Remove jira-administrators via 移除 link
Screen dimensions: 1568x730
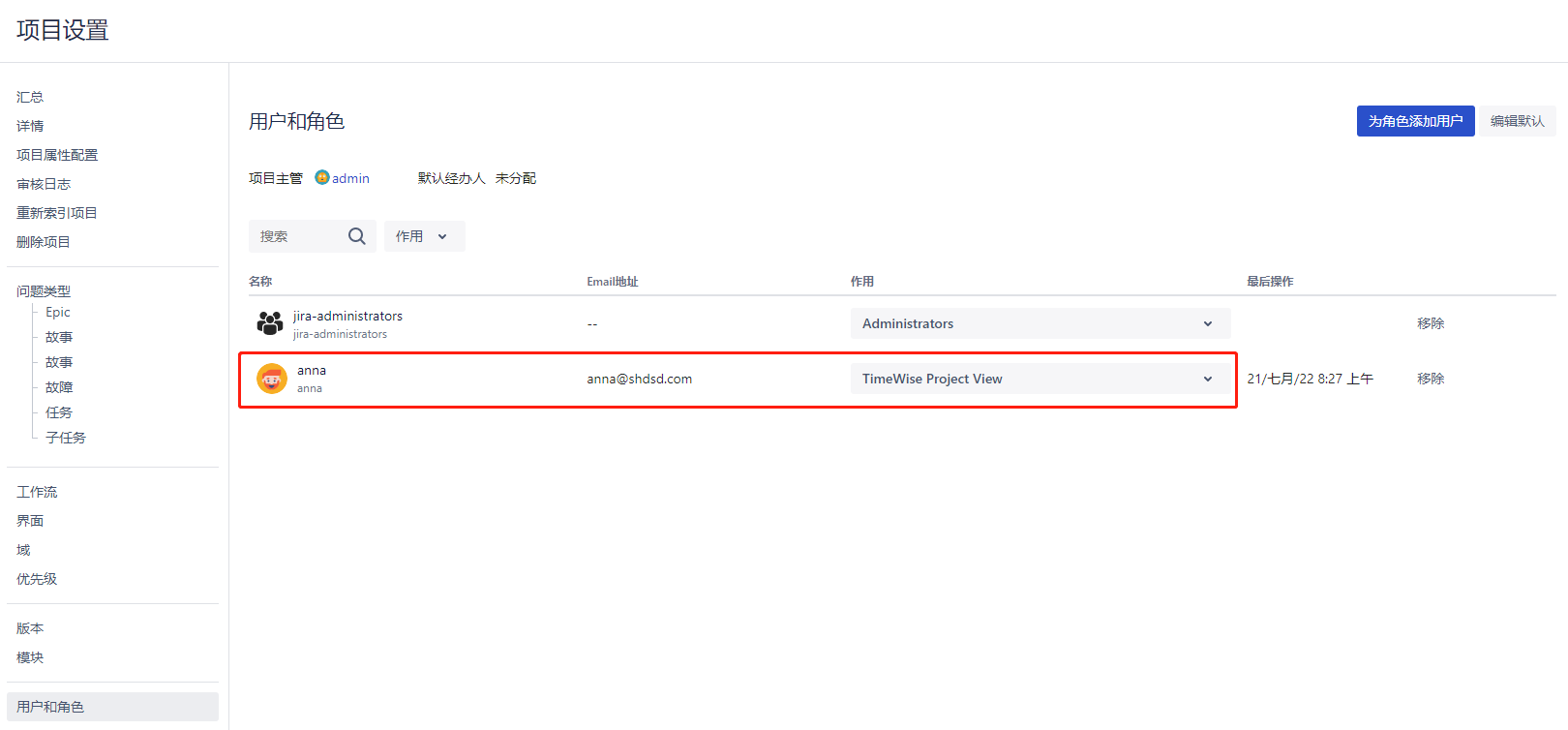pos(1431,323)
